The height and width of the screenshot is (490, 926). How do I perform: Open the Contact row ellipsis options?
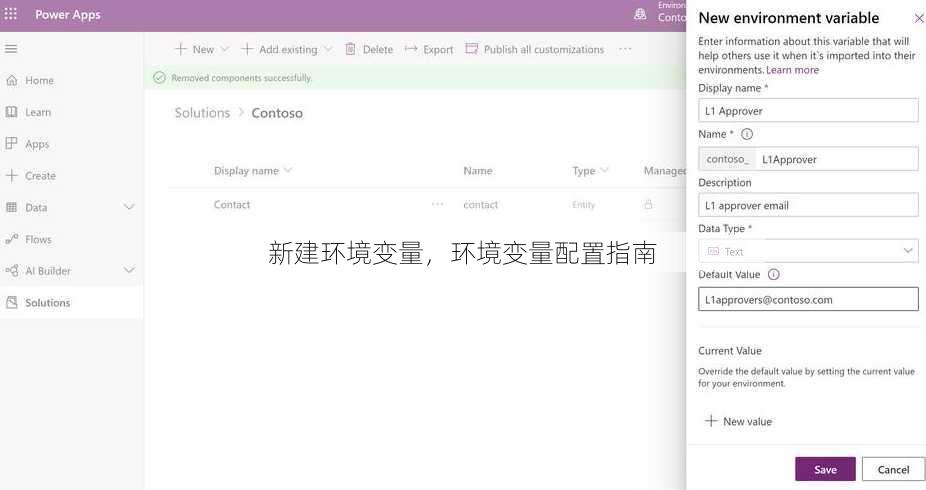tap(438, 204)
